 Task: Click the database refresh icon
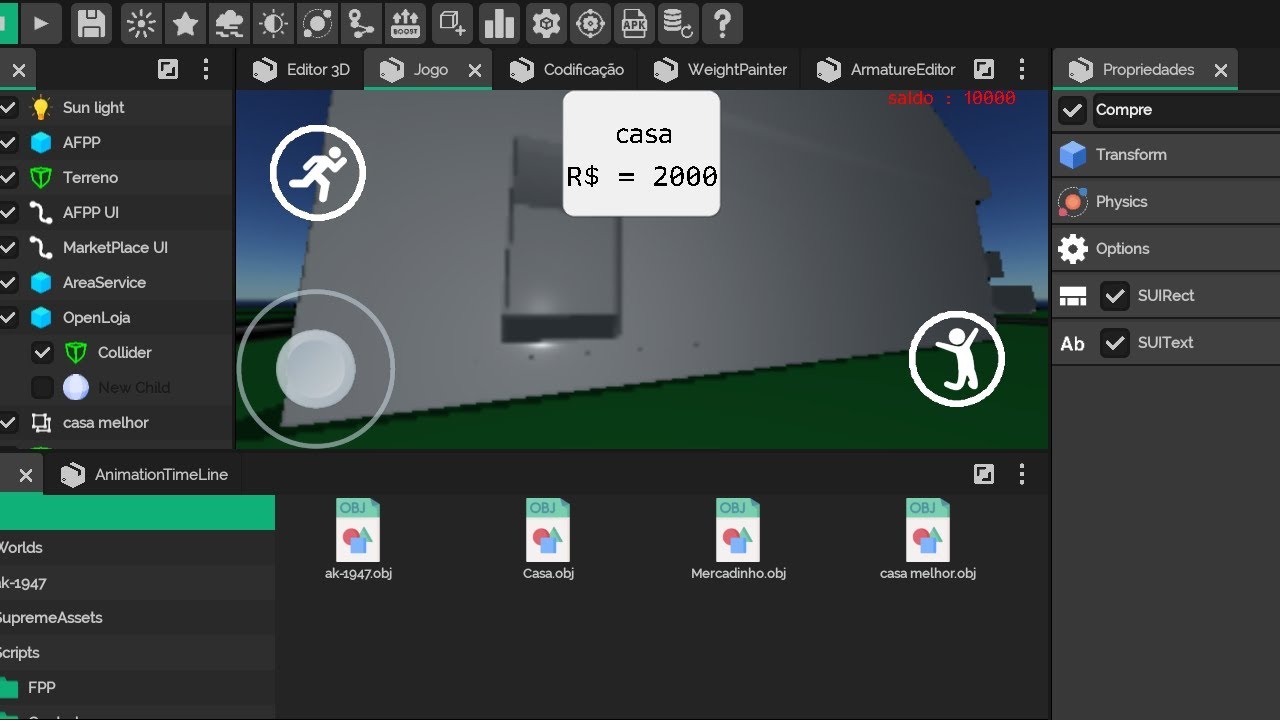678,22
